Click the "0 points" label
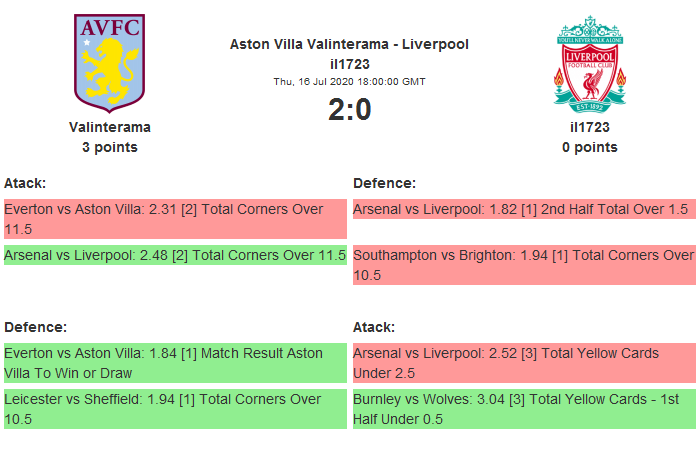 590,147
